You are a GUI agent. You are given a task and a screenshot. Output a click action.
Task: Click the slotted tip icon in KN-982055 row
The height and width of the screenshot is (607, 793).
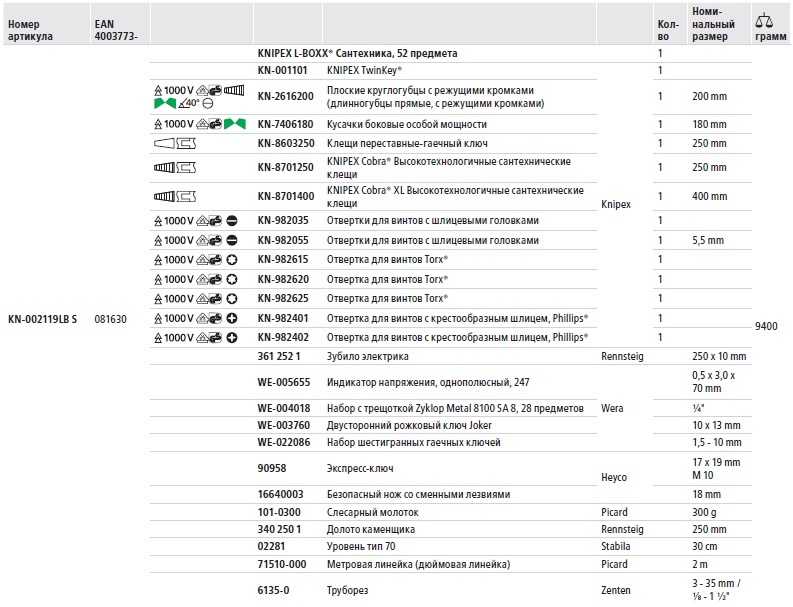click(232, 240)
